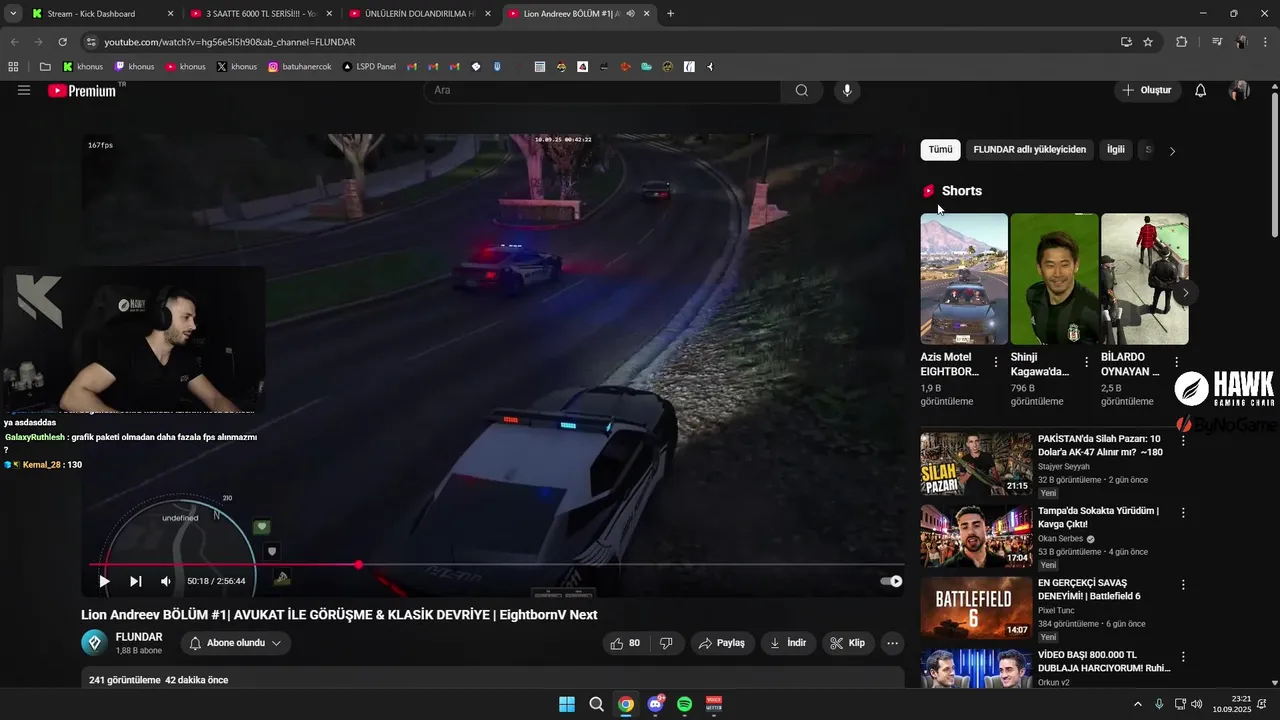Expand the tab search dropdown arrow
The width and height of the screenshot is (1280, 720).
click(13, 14)
